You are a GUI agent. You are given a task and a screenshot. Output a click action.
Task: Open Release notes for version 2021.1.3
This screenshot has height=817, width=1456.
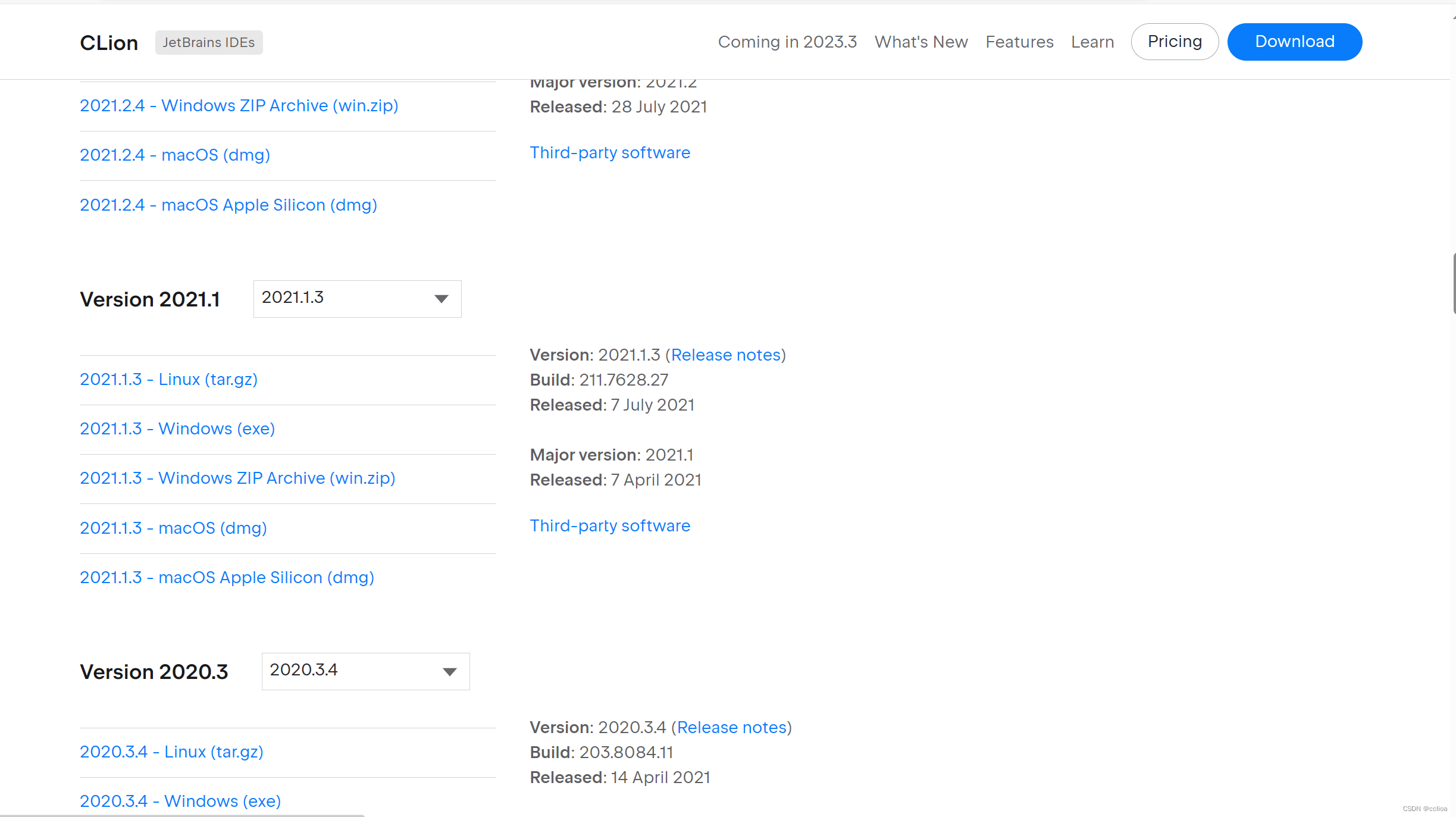(725, 355)
